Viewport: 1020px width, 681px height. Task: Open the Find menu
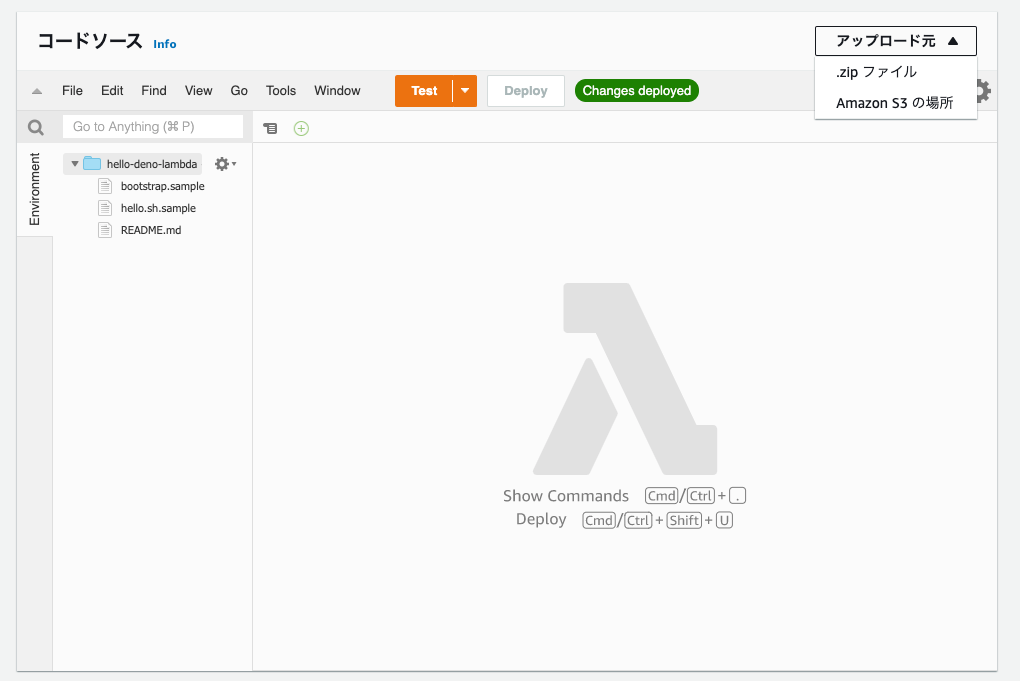click(154, 90)
